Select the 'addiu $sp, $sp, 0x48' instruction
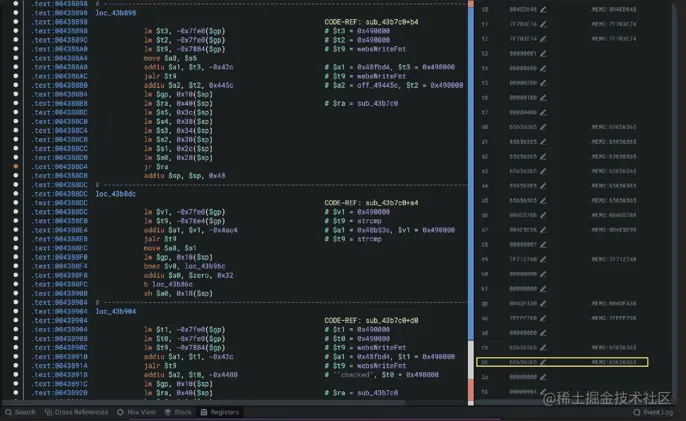 tap(184, 175)
